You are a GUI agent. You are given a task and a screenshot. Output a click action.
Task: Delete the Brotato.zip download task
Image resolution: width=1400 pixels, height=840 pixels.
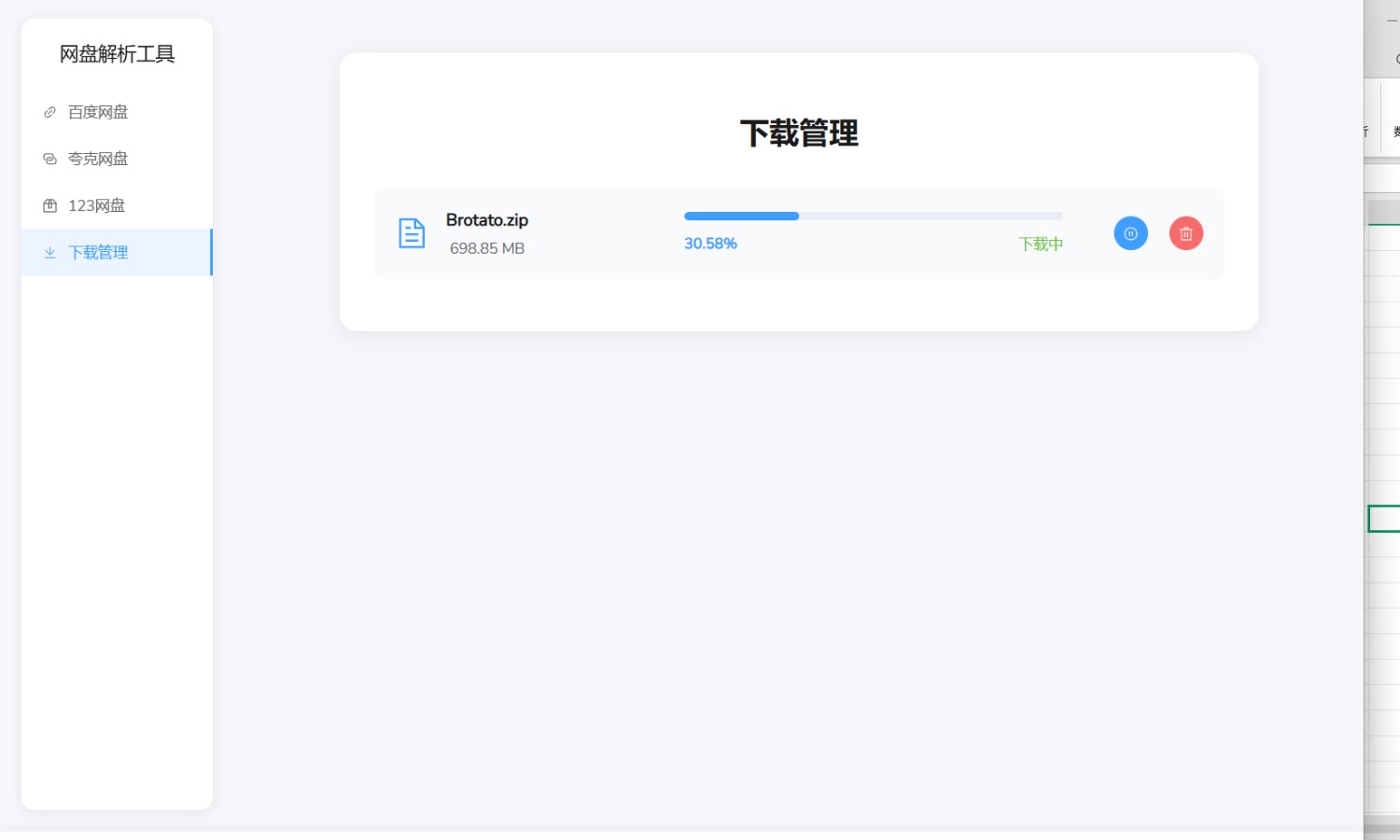click(1186, 233)
